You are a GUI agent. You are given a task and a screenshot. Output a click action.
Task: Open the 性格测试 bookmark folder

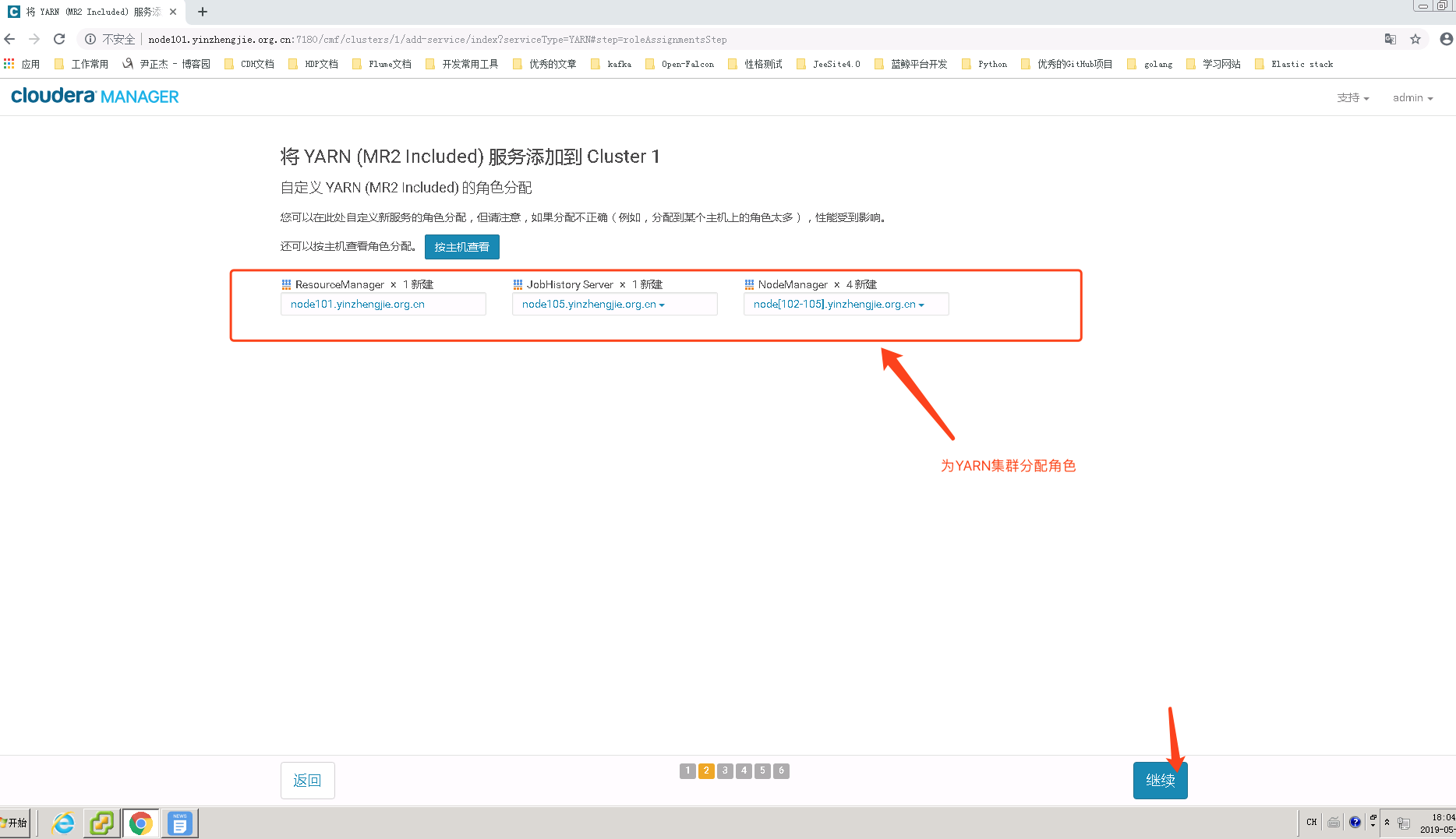coord(755,64)
